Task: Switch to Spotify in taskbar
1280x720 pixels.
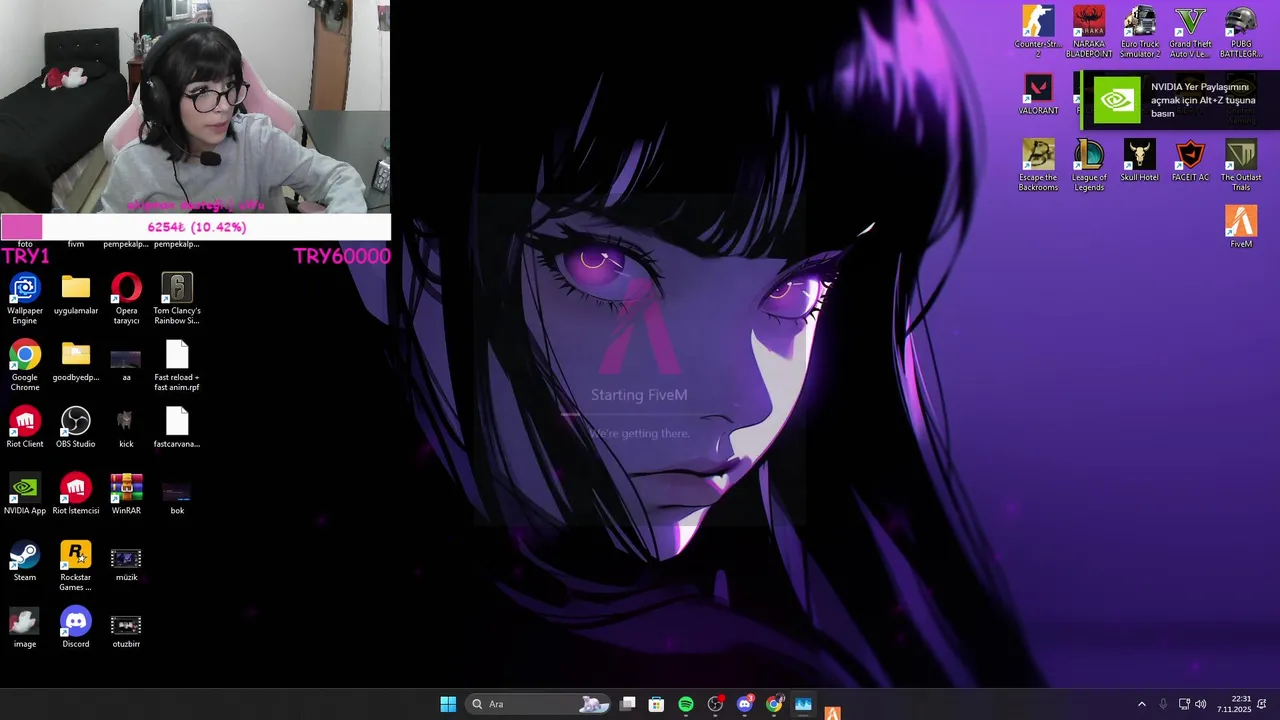Action: [686, 704]
